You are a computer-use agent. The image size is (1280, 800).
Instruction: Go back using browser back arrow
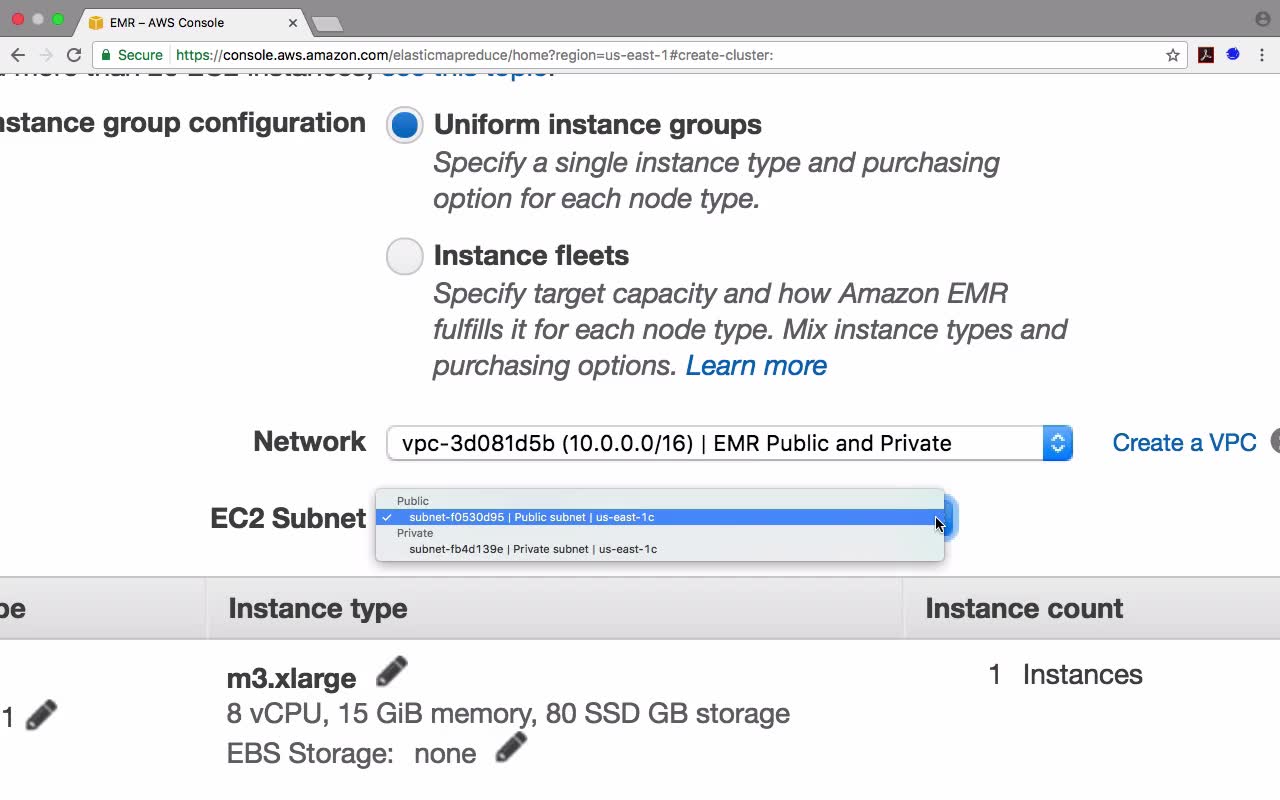tap(18, 55)
